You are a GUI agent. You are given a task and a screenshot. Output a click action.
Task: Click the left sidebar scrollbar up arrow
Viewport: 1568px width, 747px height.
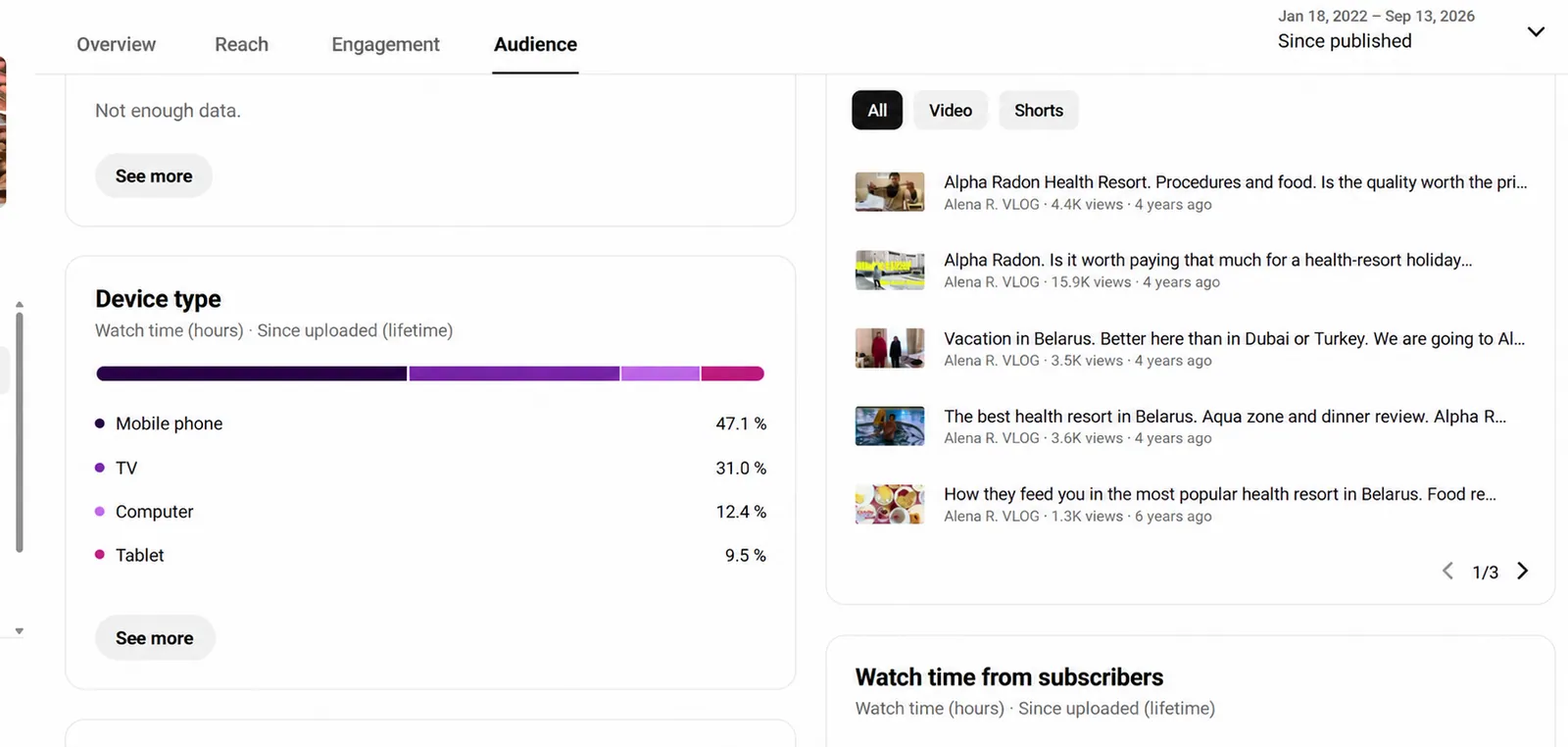(x=19, y=305)
